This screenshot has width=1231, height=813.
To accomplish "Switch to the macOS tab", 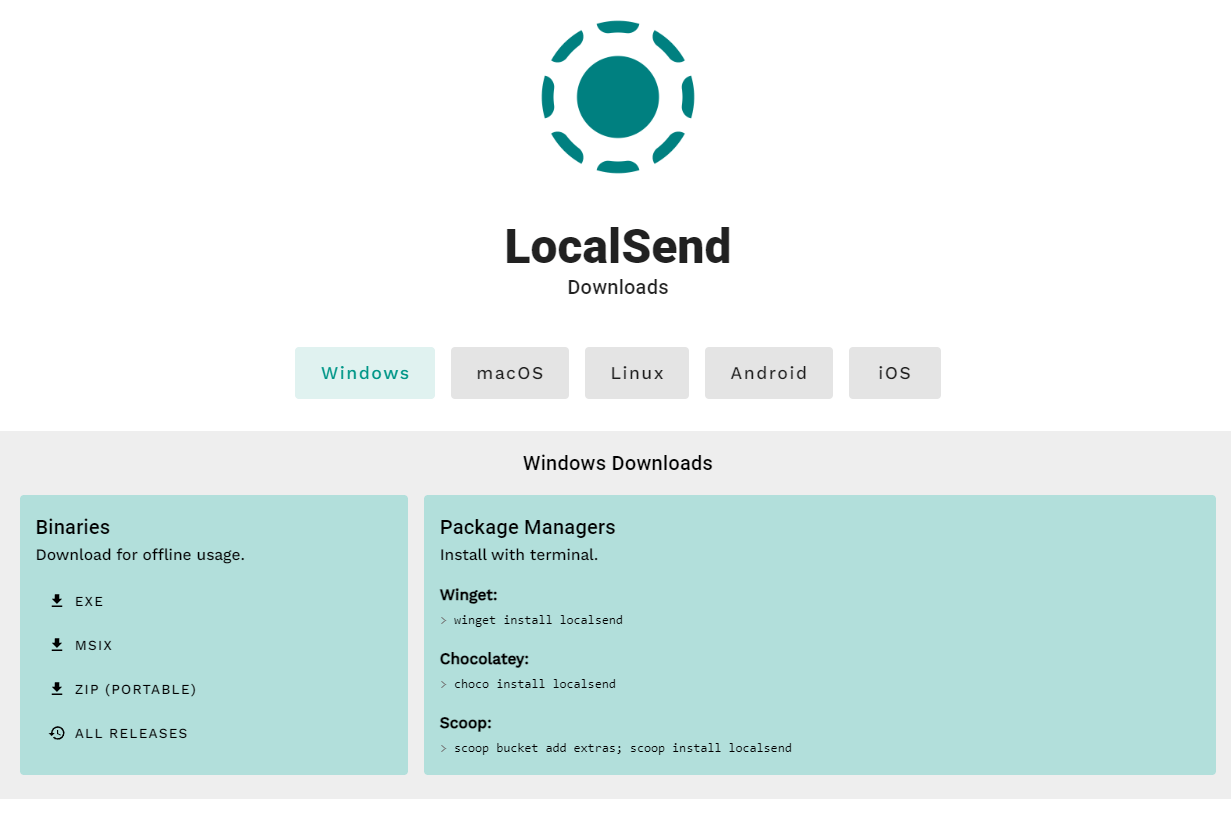I will [510, 373].
